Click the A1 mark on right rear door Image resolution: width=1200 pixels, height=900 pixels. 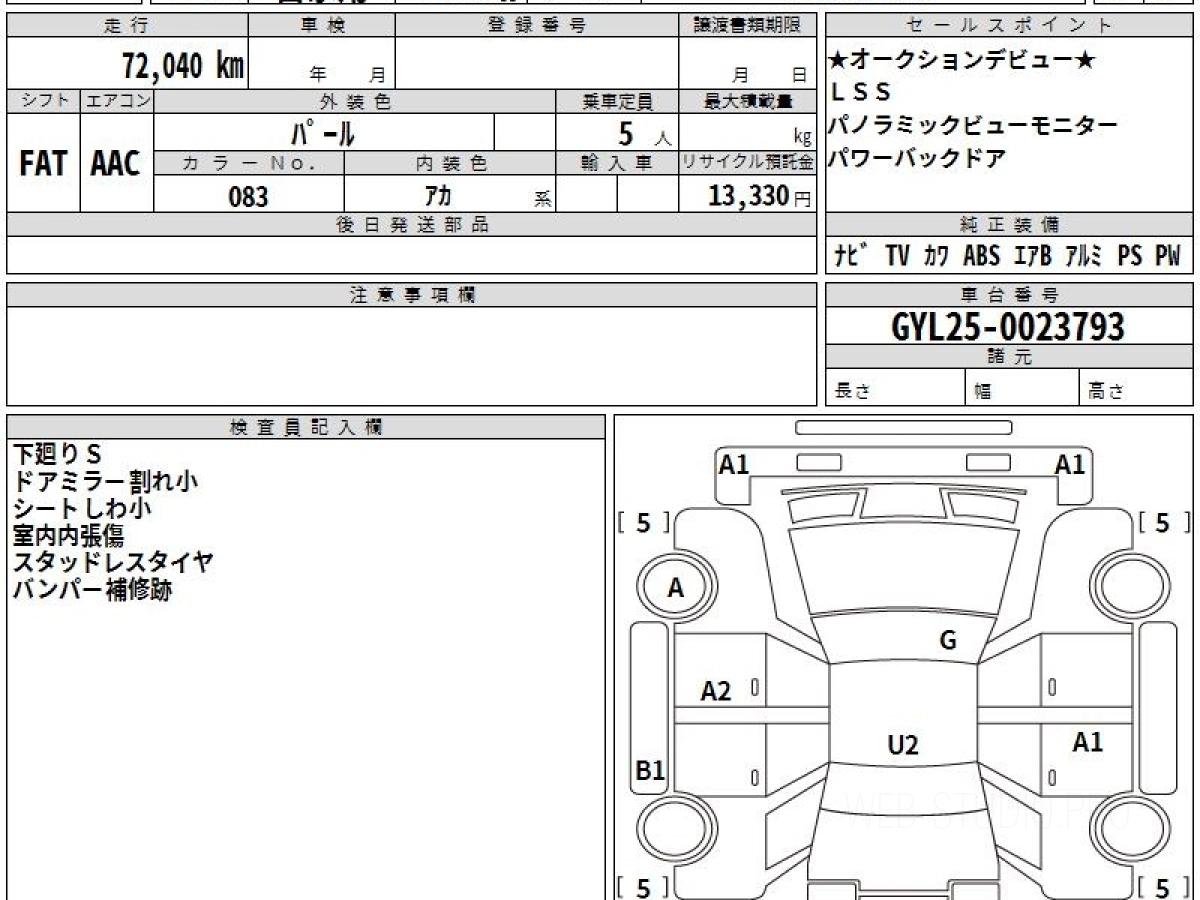coord(1087,742)
